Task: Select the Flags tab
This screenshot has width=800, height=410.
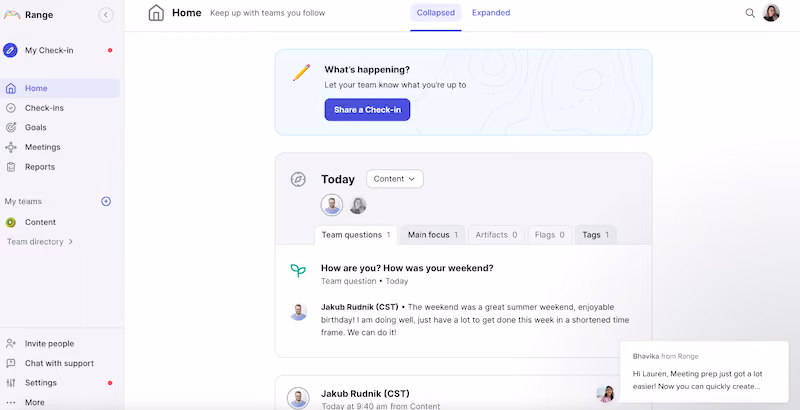Action: [549, 235]
